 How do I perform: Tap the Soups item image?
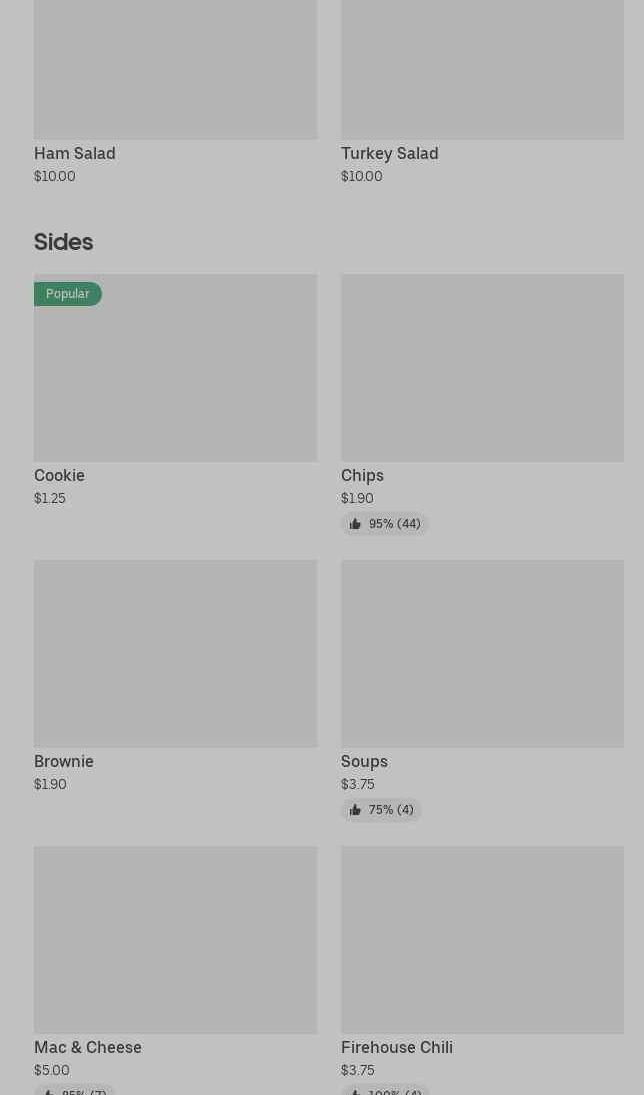(x=482, y=653)
